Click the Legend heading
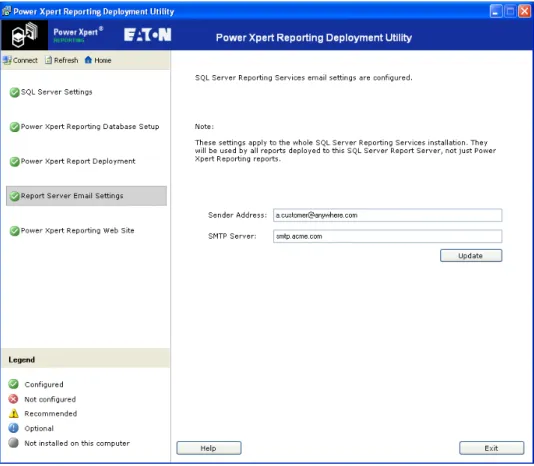 pos(22,360)
